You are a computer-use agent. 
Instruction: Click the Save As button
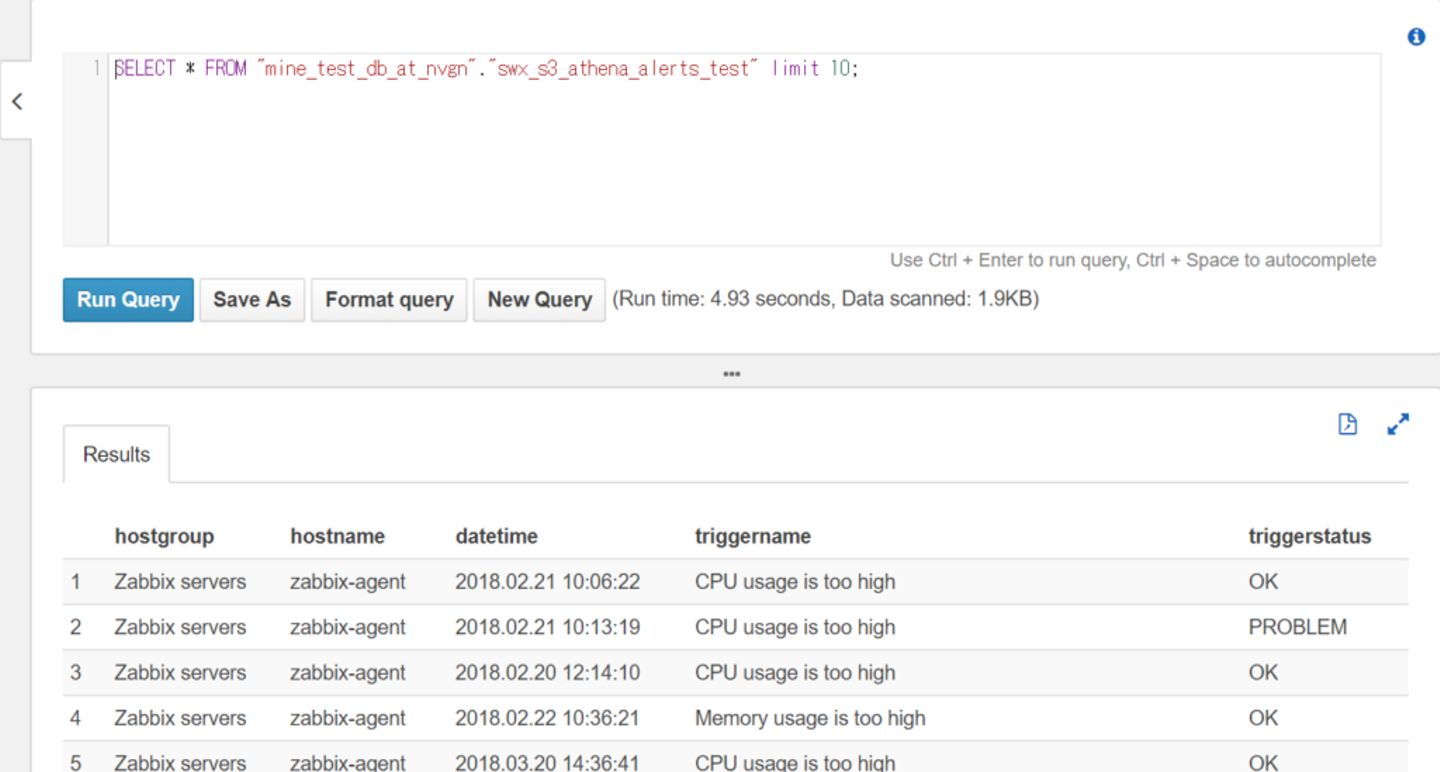pyautogui.click(x=252, y=300)
